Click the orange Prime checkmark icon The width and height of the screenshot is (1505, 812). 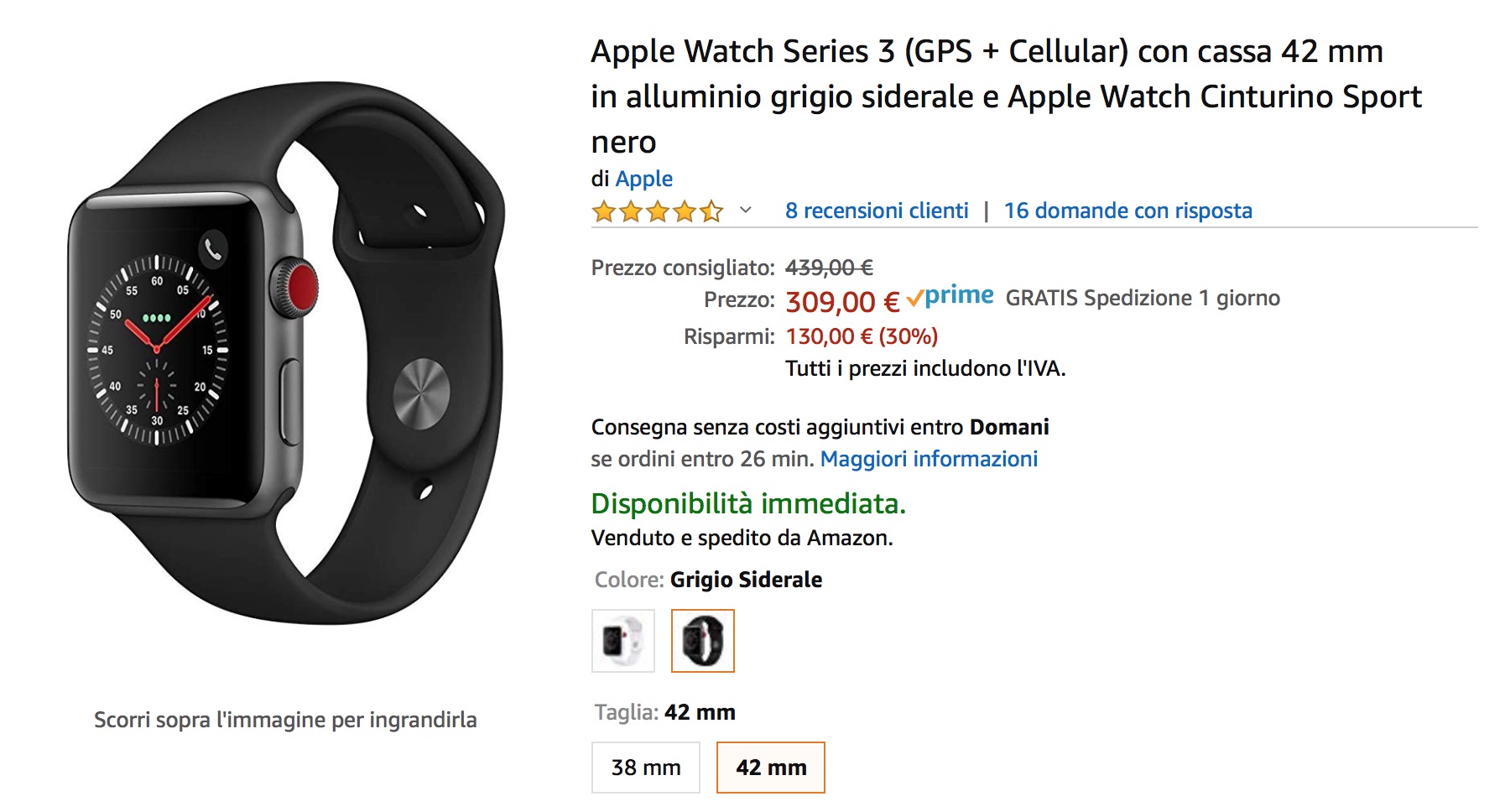click(x=914, y=299)
